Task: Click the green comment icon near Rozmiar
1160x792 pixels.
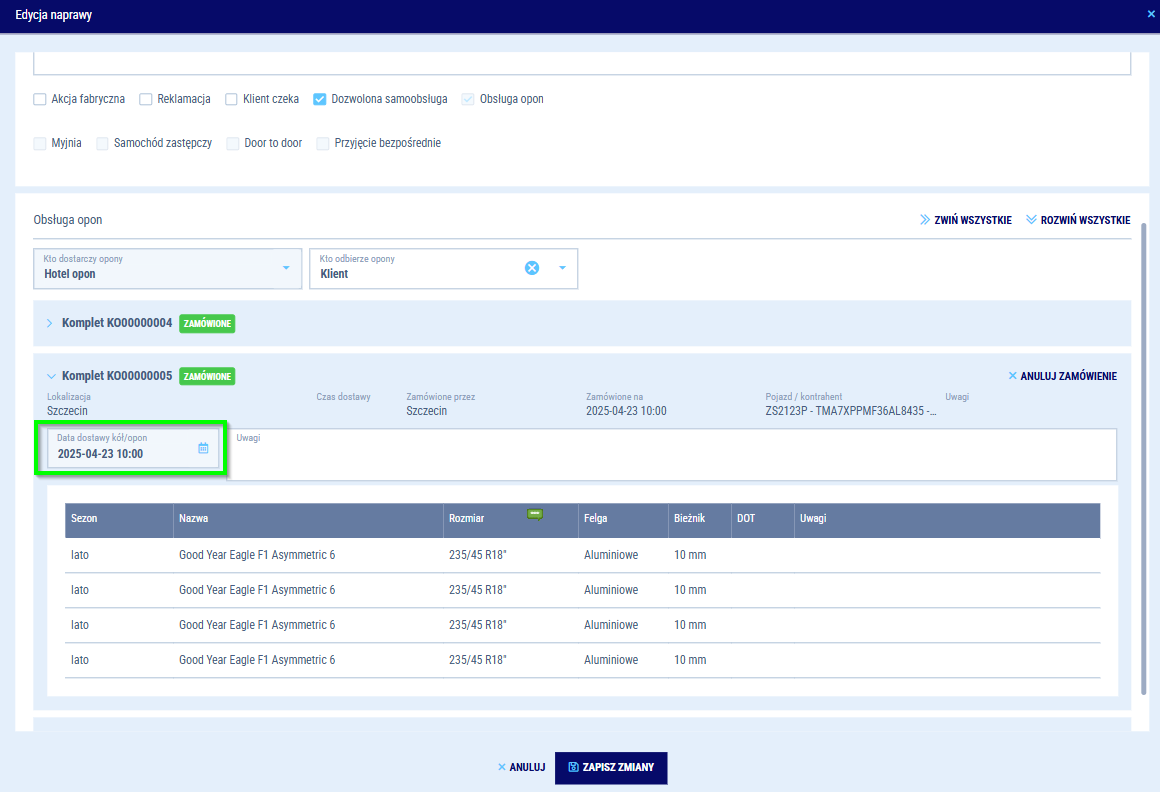Action: click(535, 514)
